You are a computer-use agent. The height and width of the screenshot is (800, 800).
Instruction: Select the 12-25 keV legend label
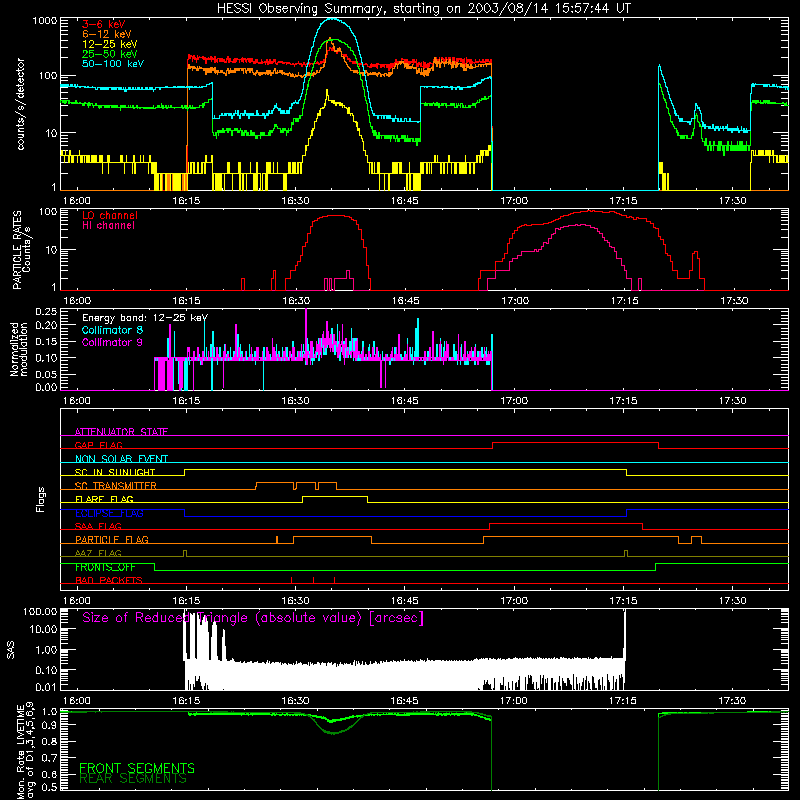(110, 44)
